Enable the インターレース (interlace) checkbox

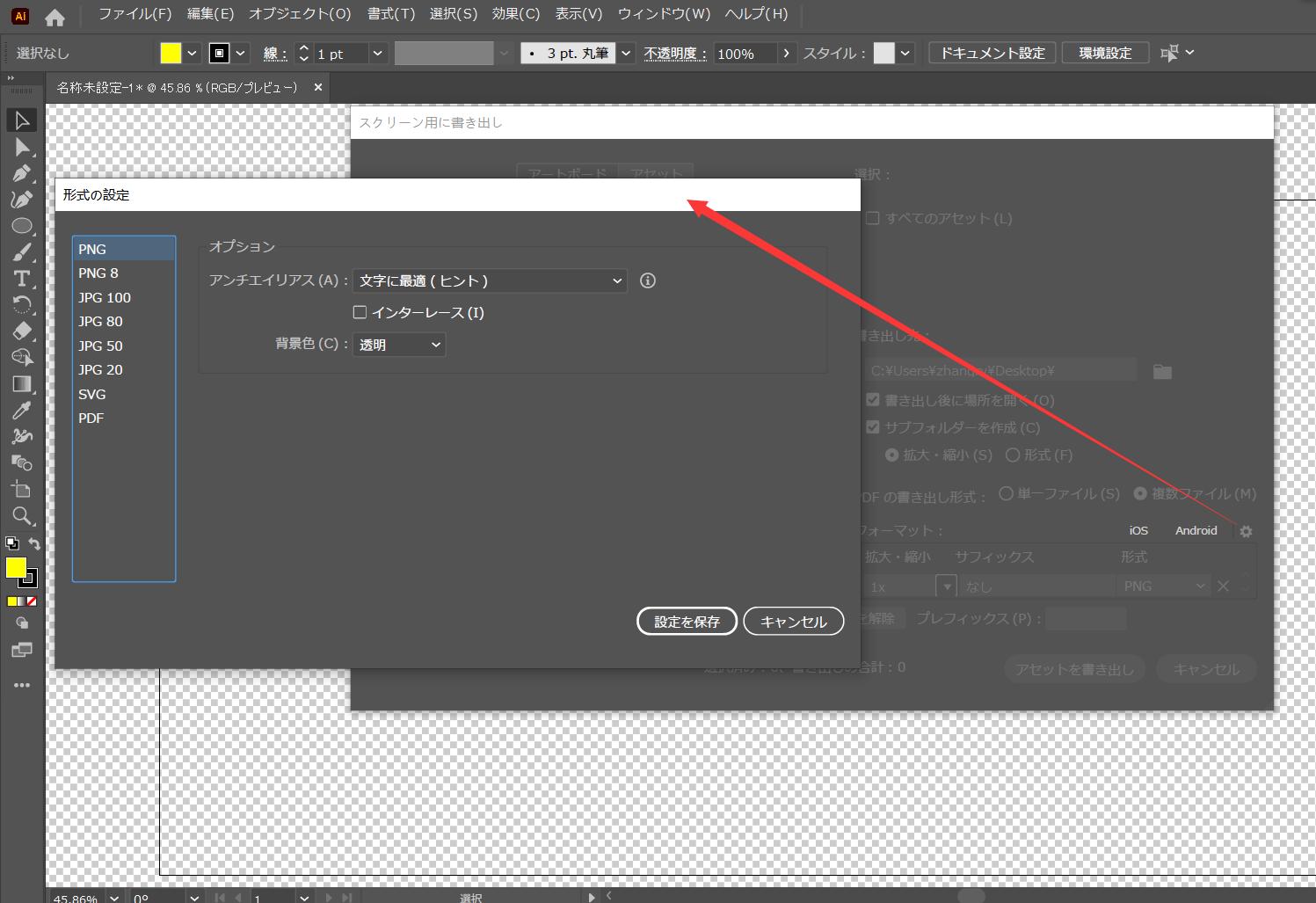pyautogui.click(x=360, y=312)
